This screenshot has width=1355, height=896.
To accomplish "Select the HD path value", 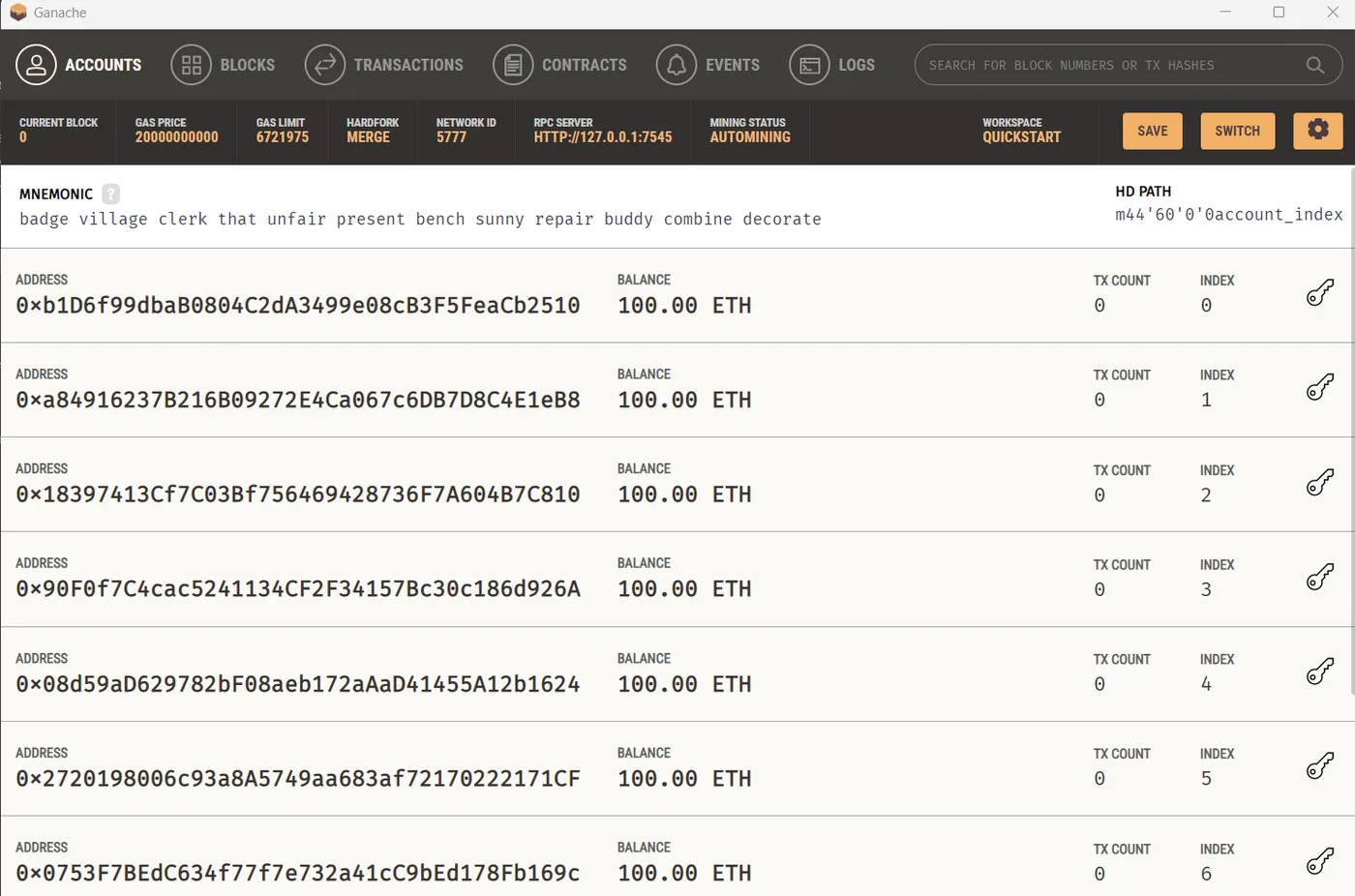I will [x=1228, y=215].
